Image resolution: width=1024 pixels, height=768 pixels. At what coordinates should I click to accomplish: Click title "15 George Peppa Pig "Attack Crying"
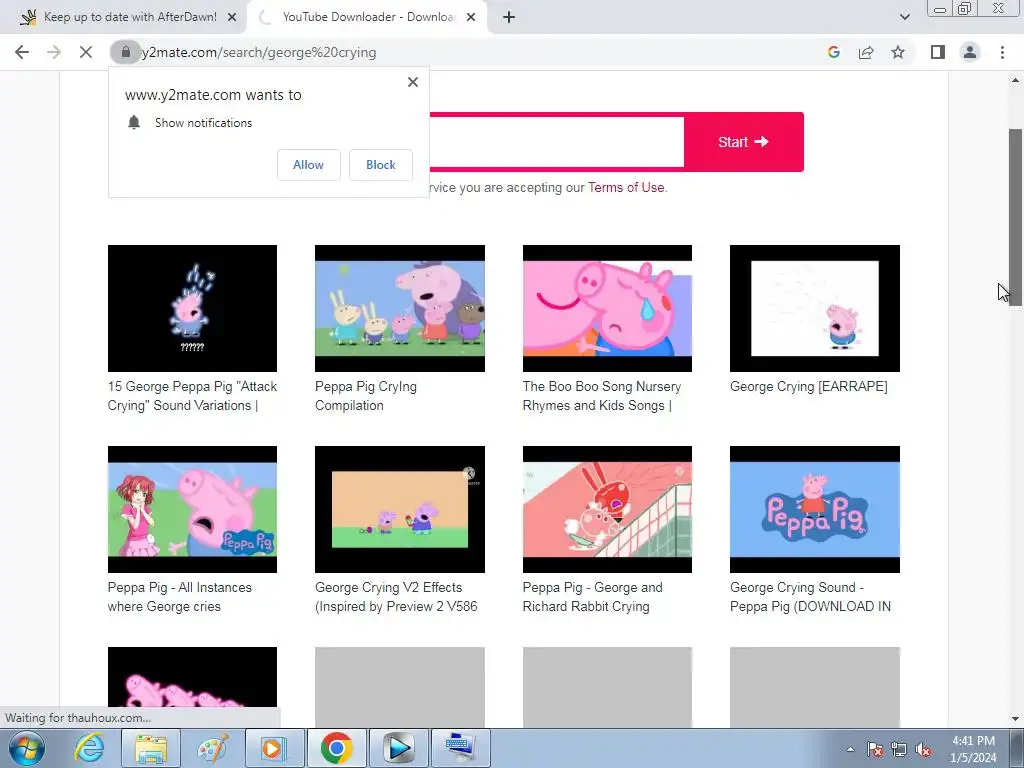pos(192,396)
